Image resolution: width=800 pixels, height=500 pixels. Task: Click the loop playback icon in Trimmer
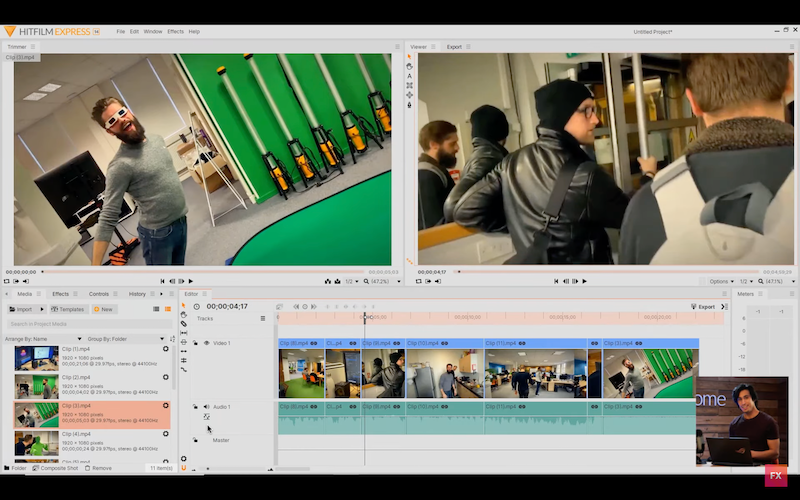[7, 281]
